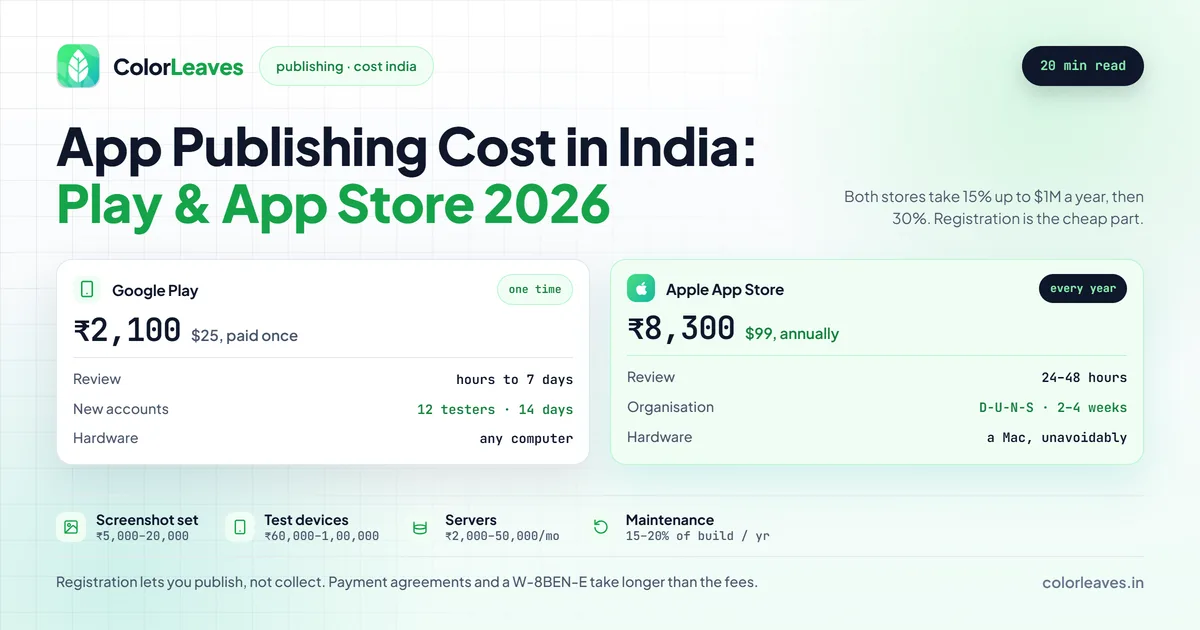Viewport: 1200px width, 630px height.
Task: Click the Servers database icon
Action: (x=420, y=527)
